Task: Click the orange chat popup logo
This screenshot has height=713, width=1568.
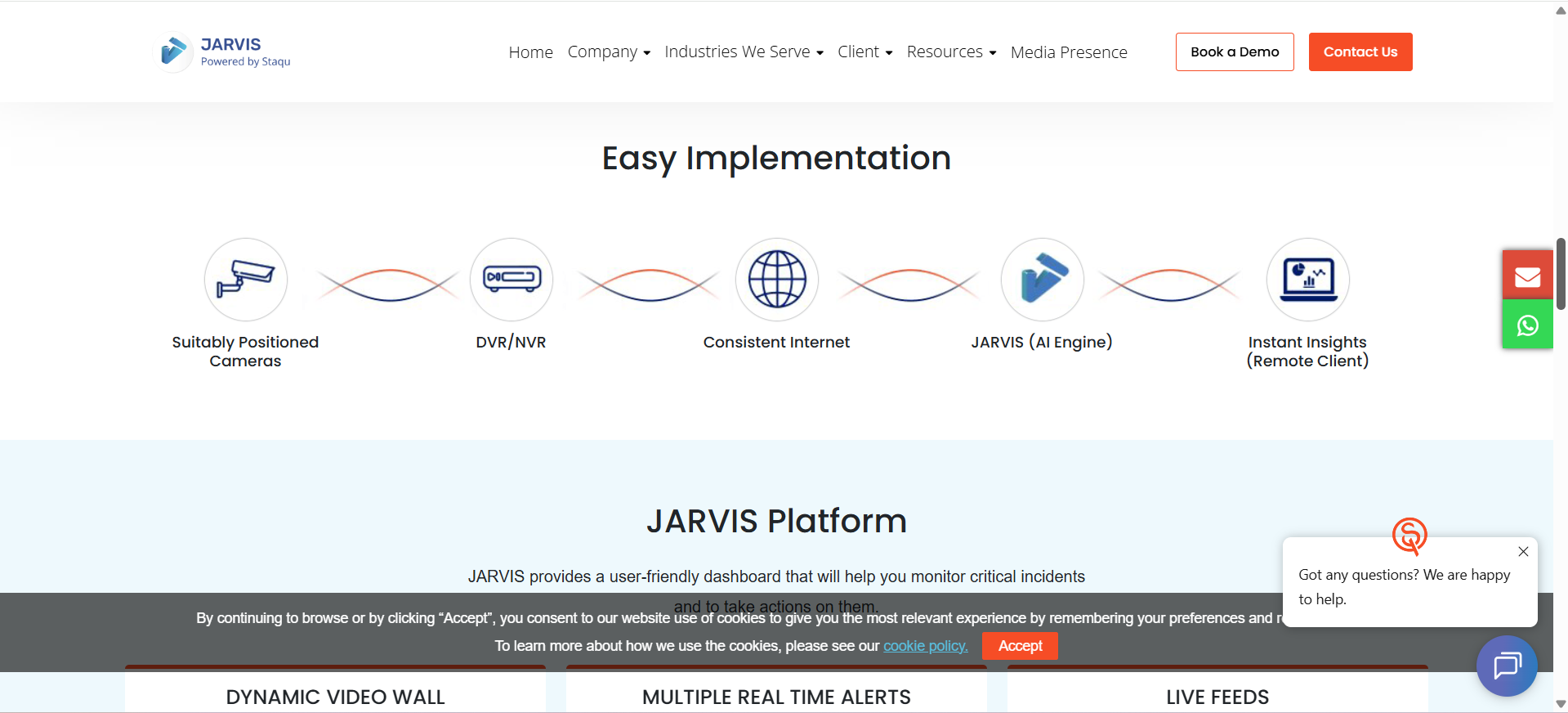Action: pos(1409,536)
